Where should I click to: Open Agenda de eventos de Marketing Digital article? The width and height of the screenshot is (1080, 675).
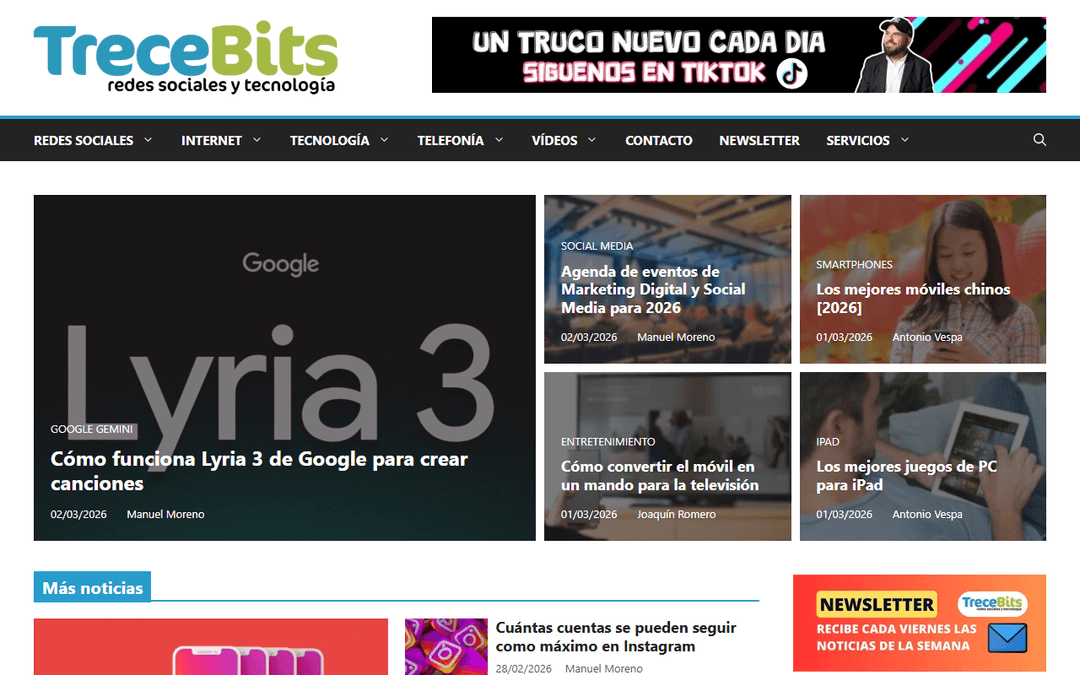coord(653,289)
